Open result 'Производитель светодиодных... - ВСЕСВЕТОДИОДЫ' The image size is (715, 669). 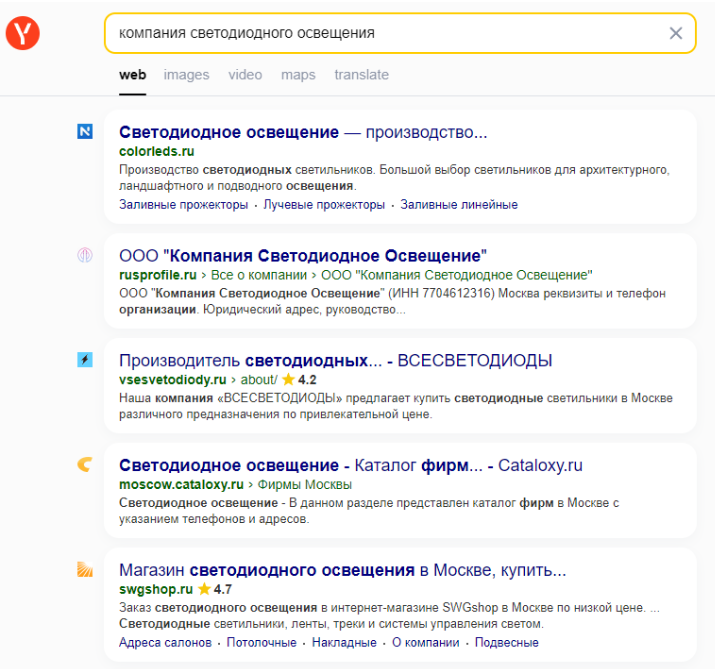click(x=336, y=361)
